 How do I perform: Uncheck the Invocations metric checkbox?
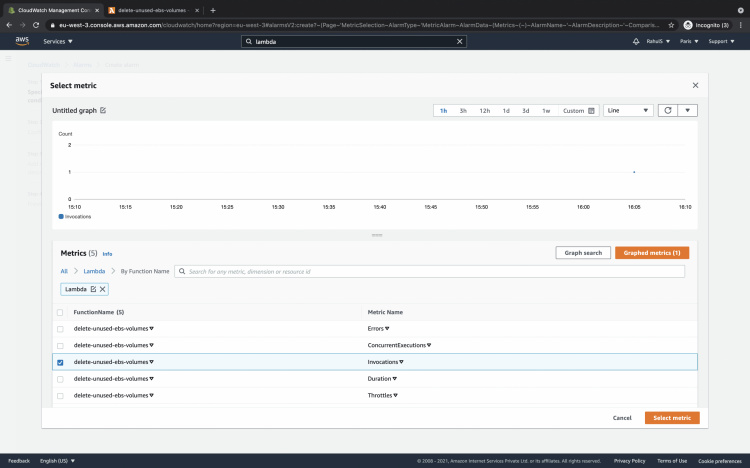pyautogui.click(x=60, y=362)
